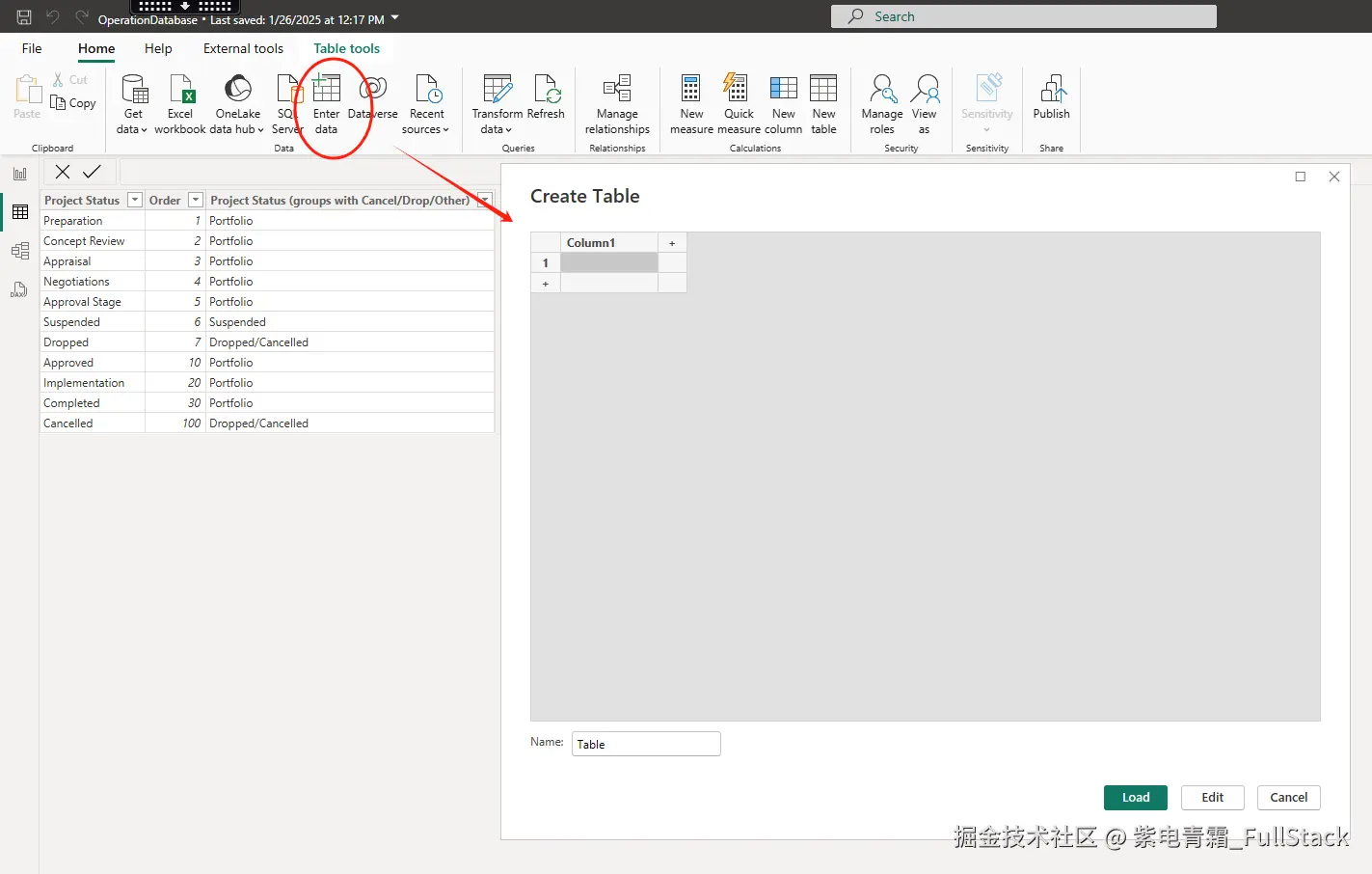Click the Save icon in title bar

pyautogui.click(x=24, y=17)
